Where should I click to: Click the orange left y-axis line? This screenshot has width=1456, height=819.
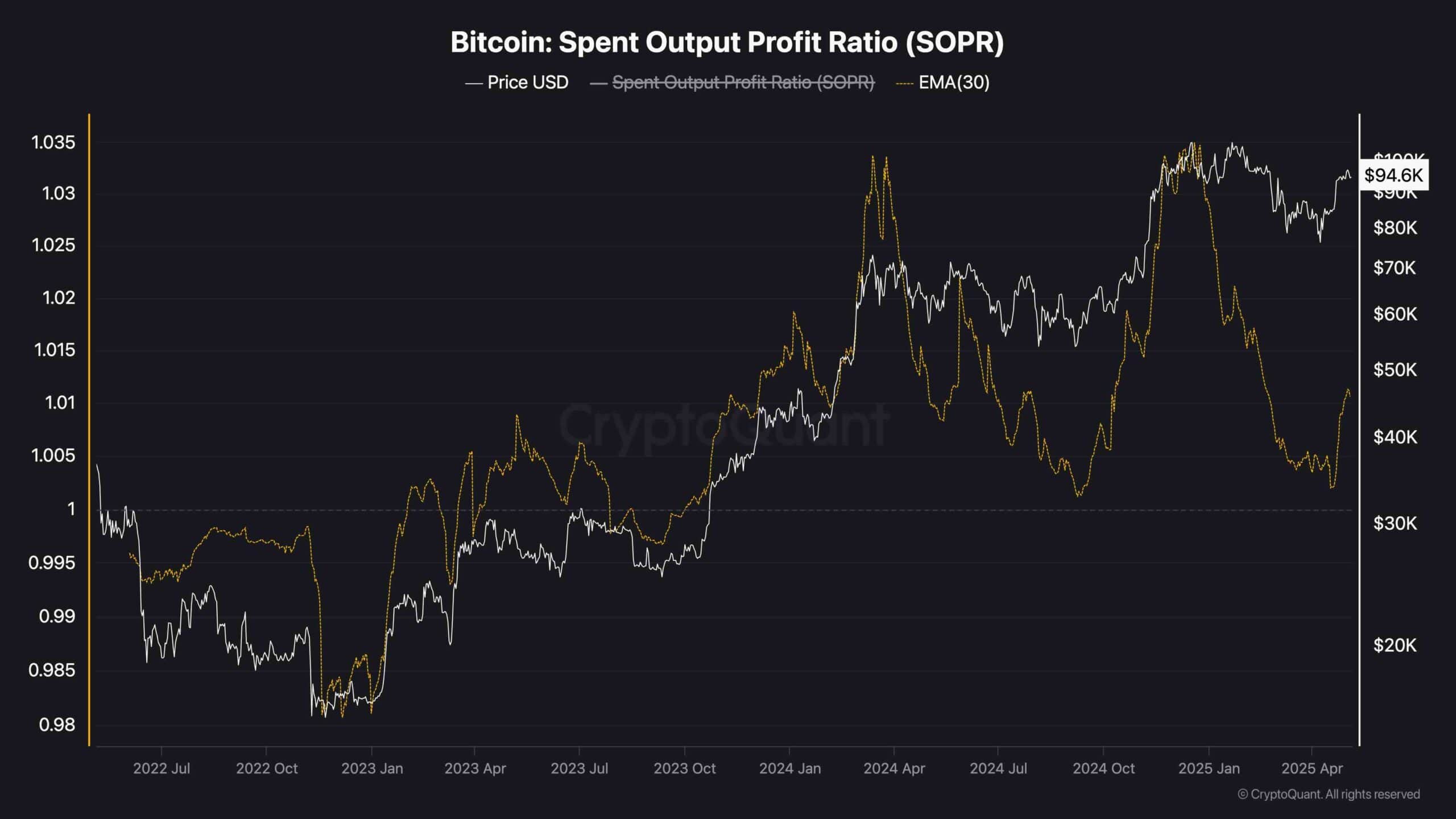[89, 429]
